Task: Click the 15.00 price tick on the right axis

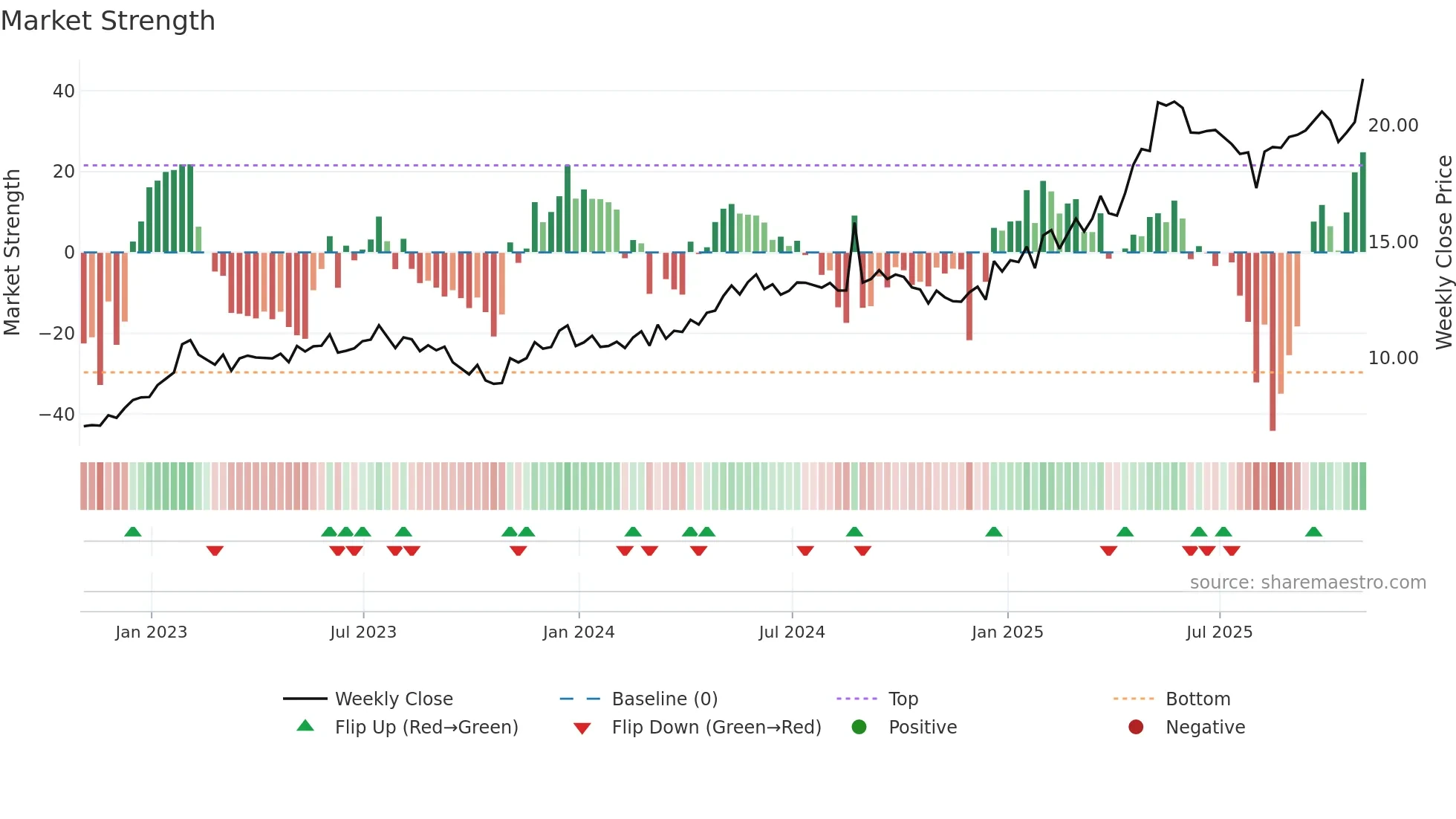Action: [x=1394, y=242]
